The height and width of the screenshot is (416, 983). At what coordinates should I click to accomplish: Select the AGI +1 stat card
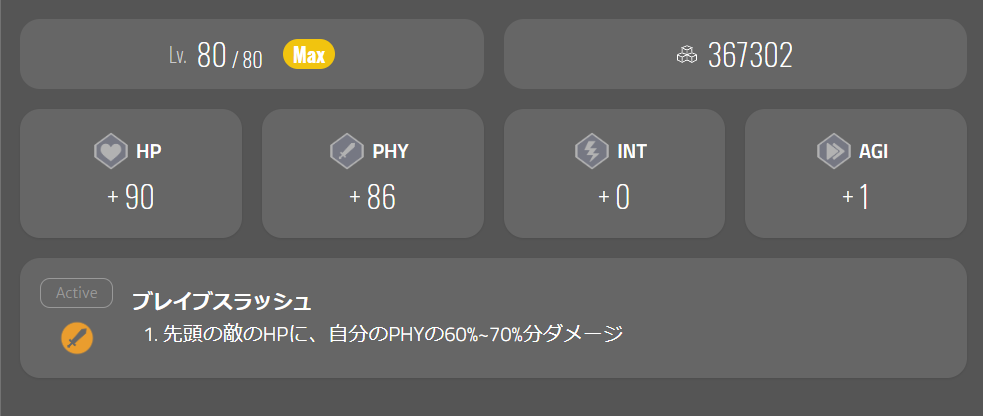856,174
